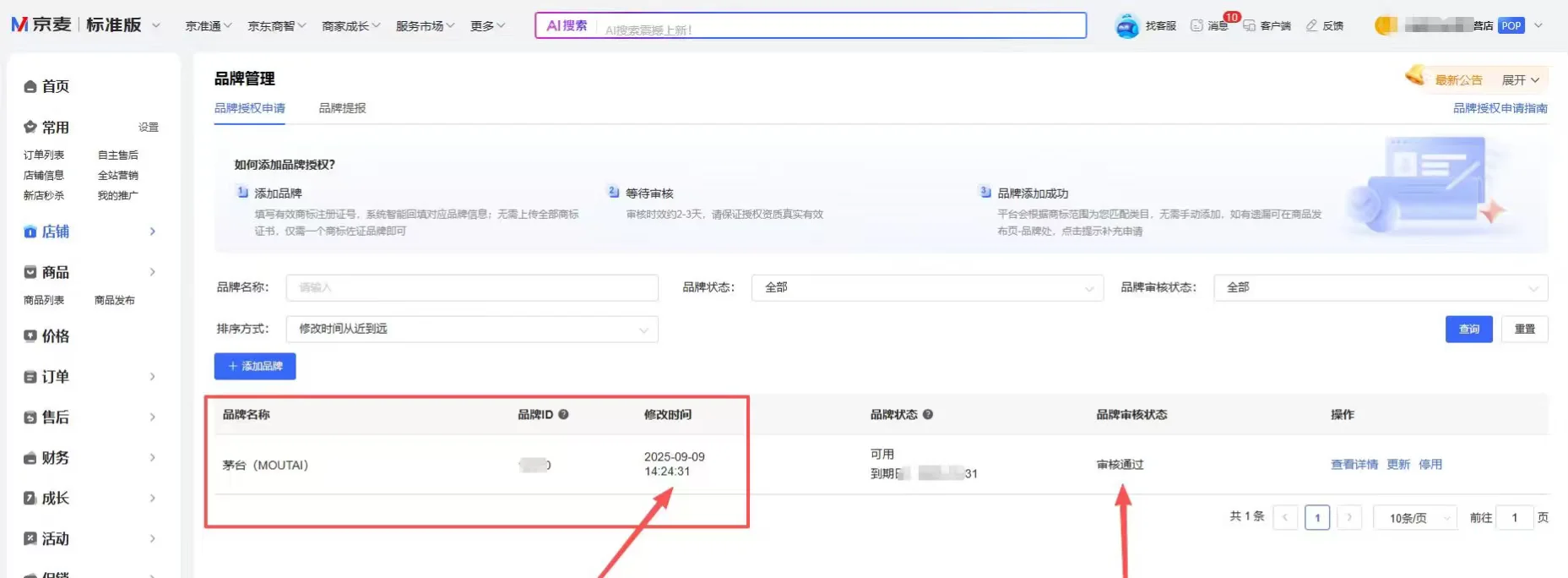The height and width of the screenshot is (578, 1568).
Task: Click the 售后 sidebar icon
Action: (30, 417)
